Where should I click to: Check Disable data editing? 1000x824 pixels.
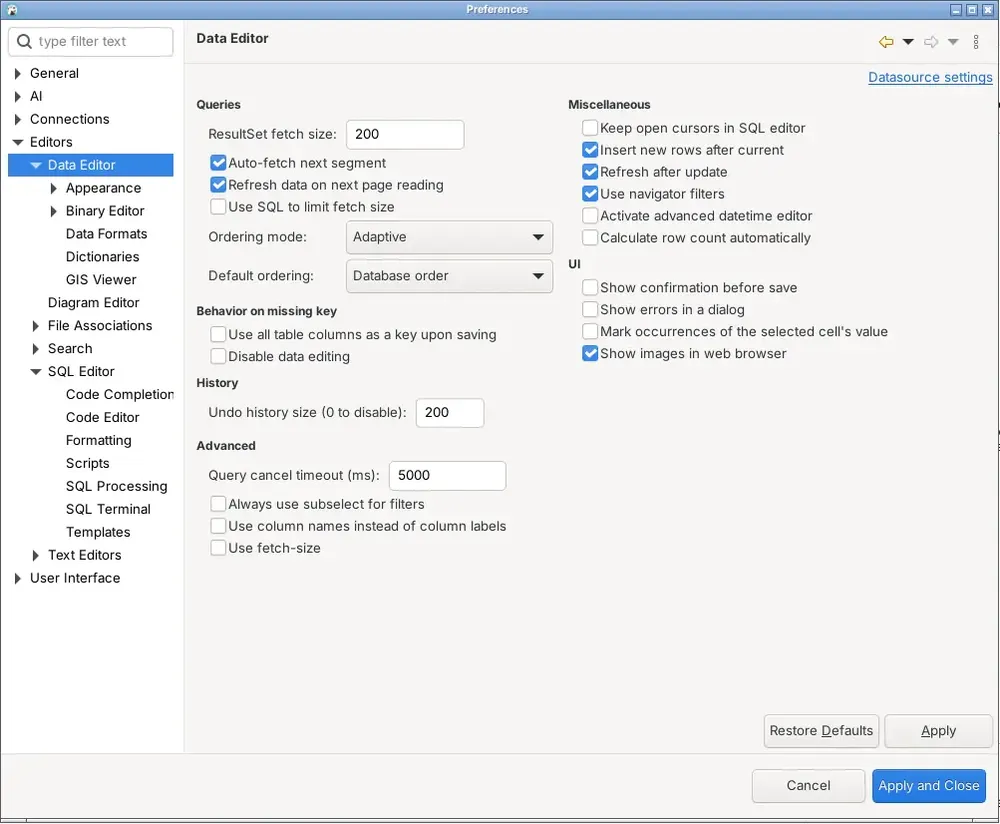pyautogui.click(x=218, y=357)
